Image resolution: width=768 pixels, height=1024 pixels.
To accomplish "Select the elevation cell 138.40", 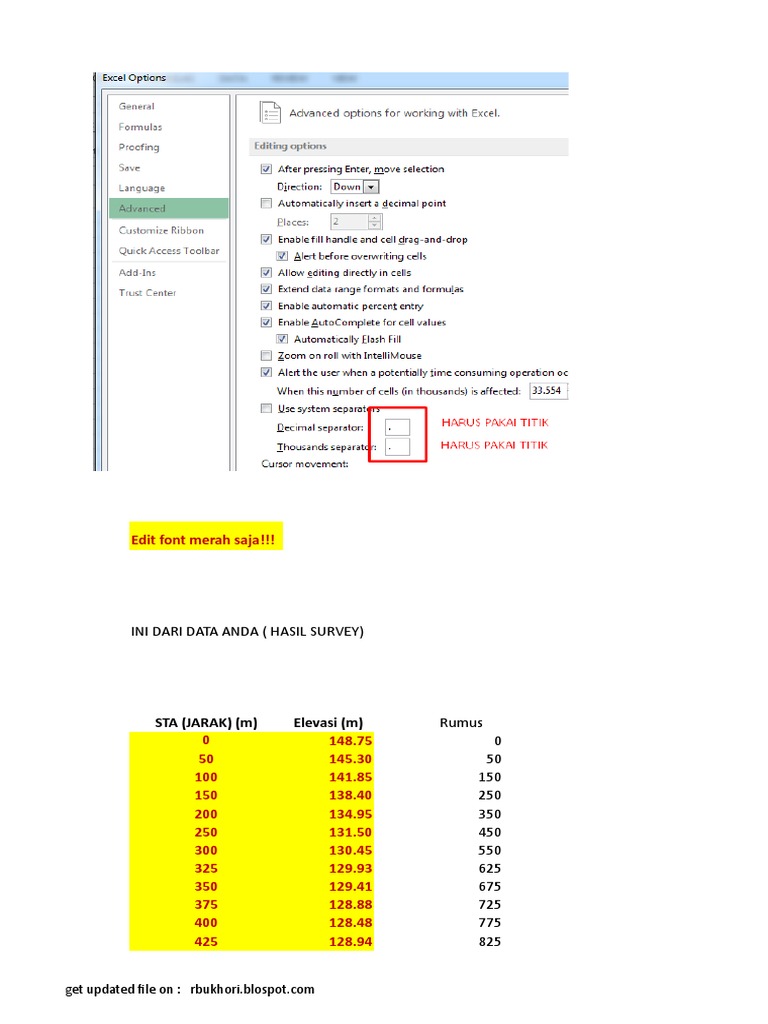I will [350, 795].
